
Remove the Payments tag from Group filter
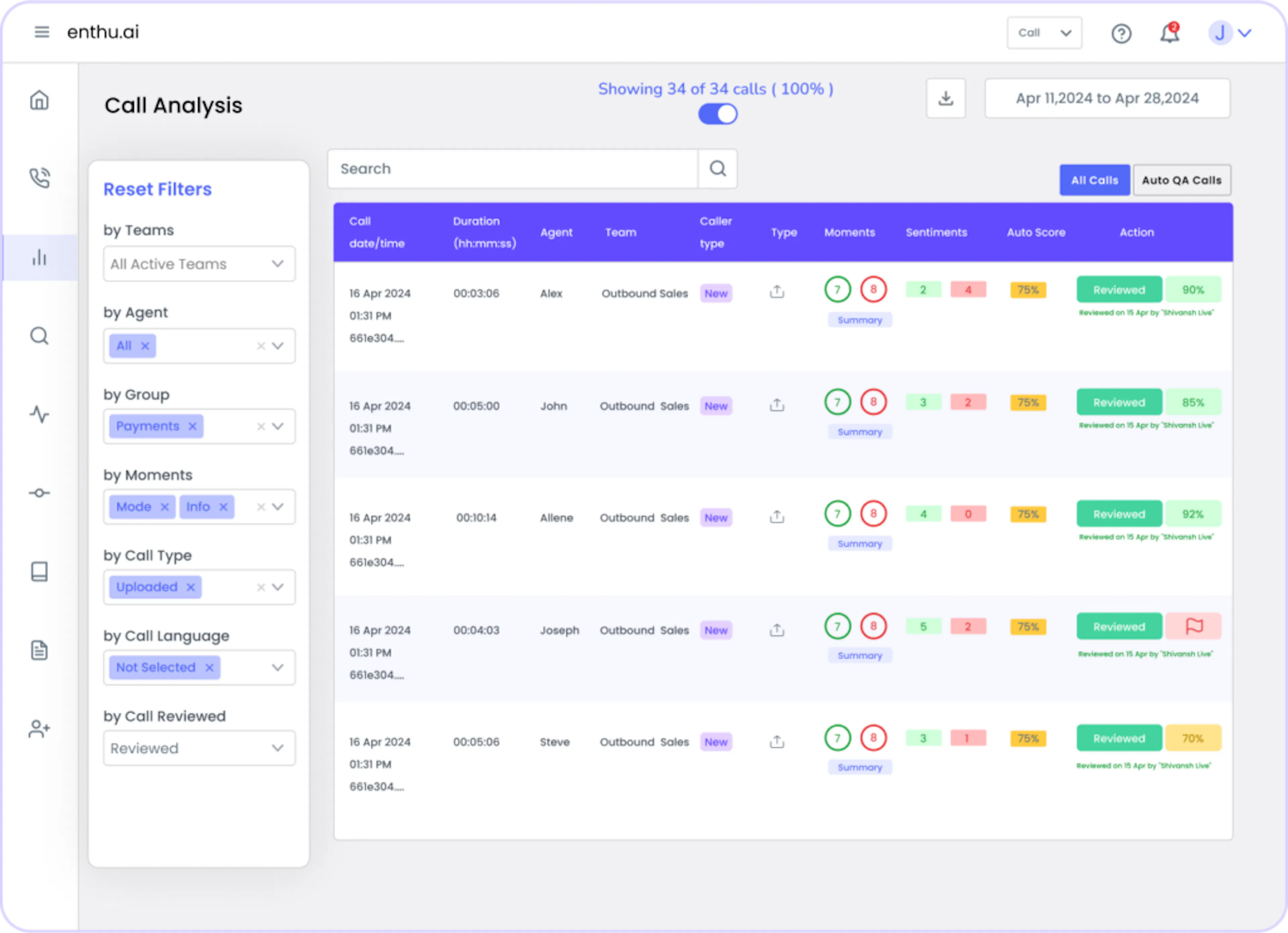coord(193,426)
